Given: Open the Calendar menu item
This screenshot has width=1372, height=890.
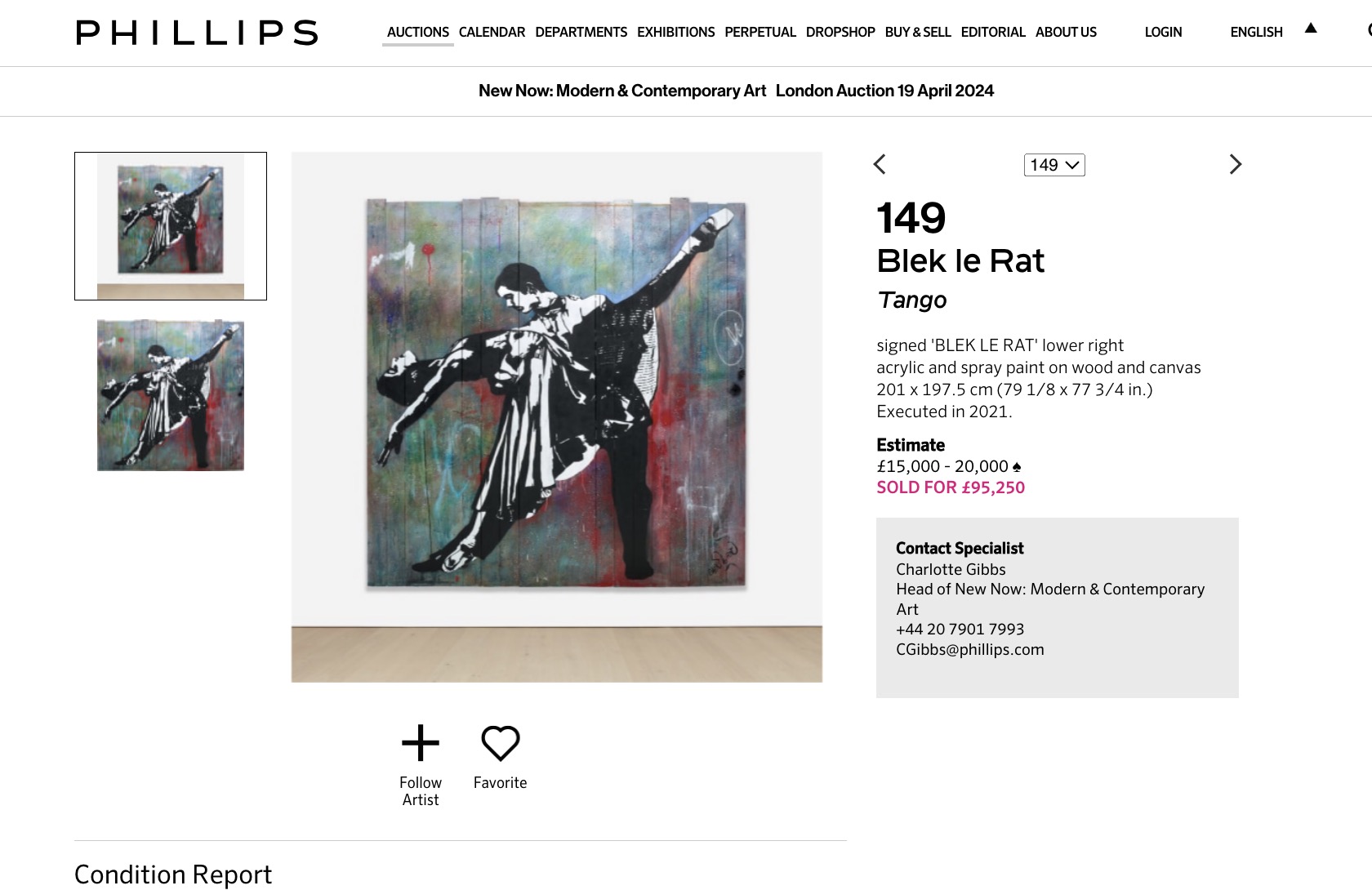Looking at the screenshot, I should click(492, 32).
